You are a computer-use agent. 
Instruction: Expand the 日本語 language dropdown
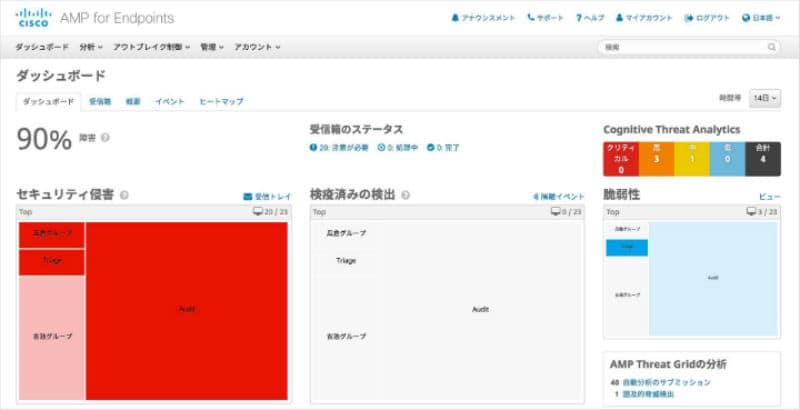pyautogui.click(x=762, y=18)
